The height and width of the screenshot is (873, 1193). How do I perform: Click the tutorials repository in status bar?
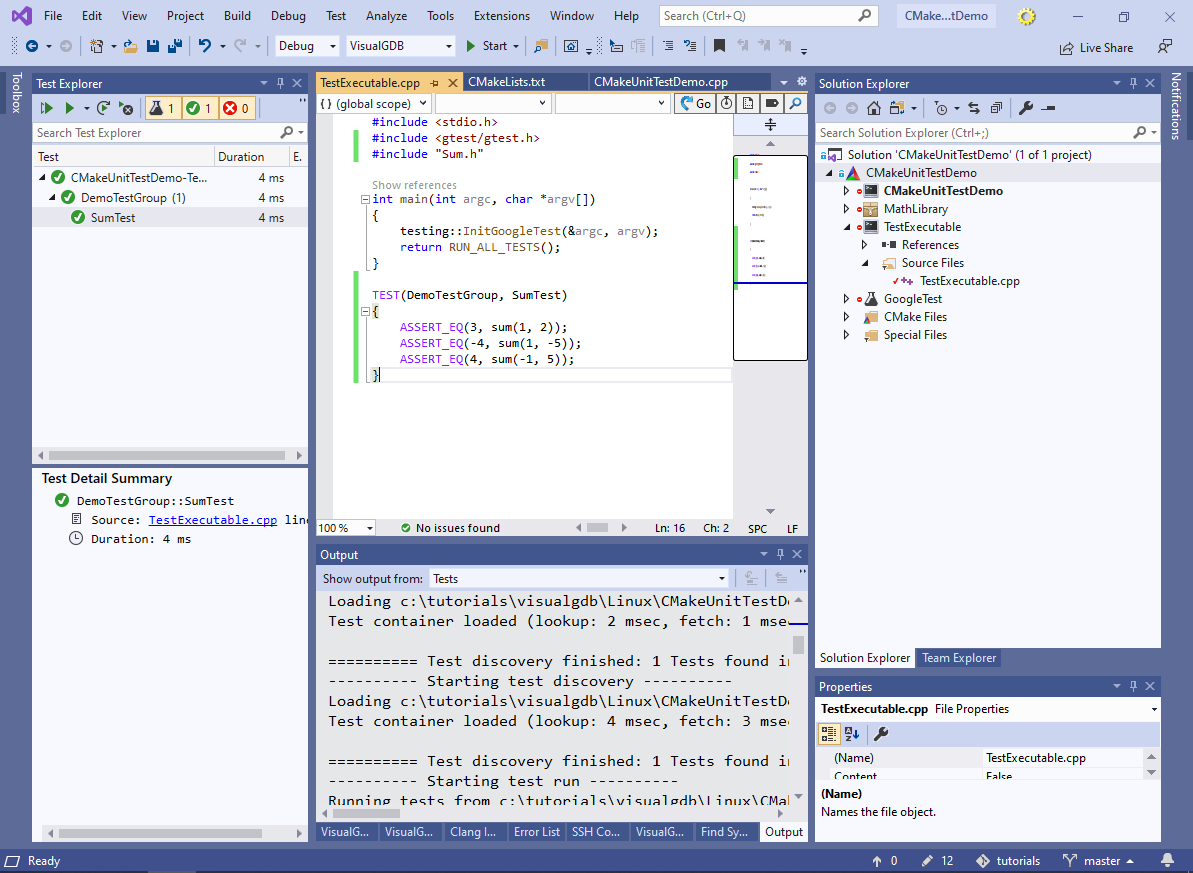pyautogui.click(x=1007, y=861)
